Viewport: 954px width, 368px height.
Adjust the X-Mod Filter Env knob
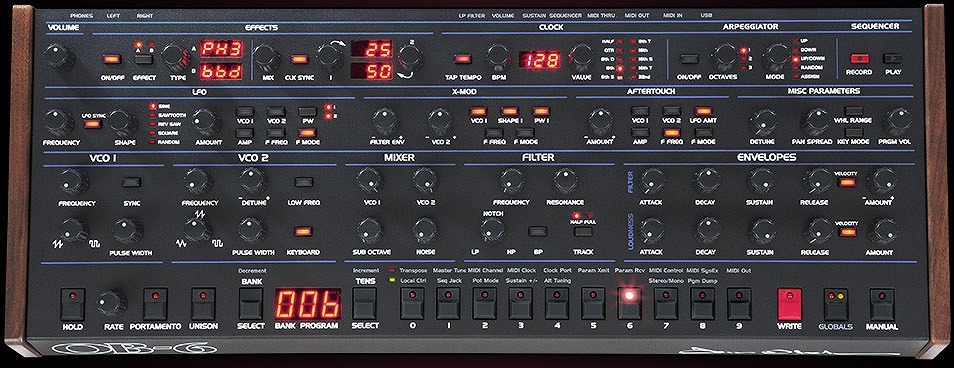(x=386, y=122)
